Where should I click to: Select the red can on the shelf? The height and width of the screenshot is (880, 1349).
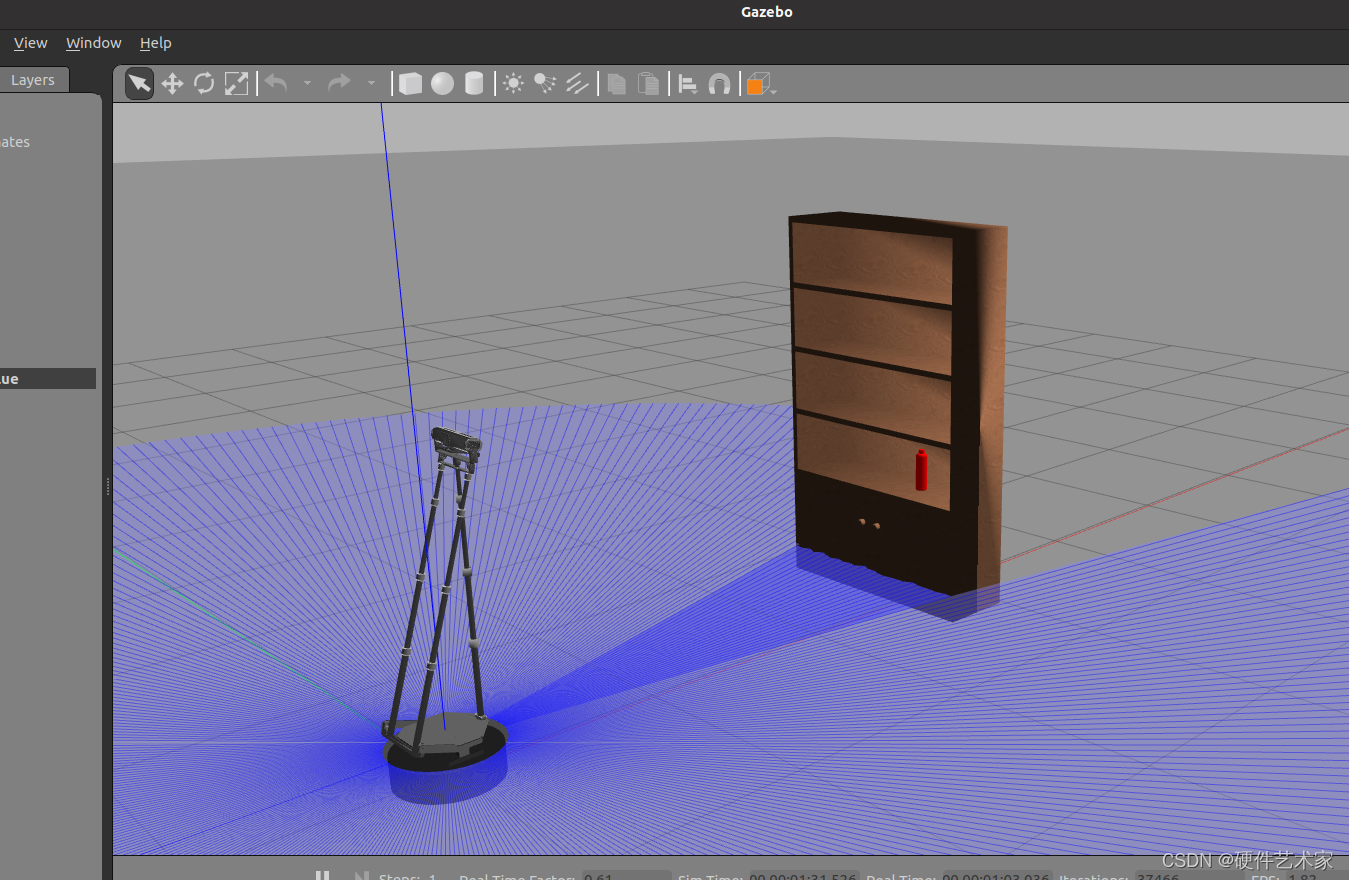pos(921,471)
